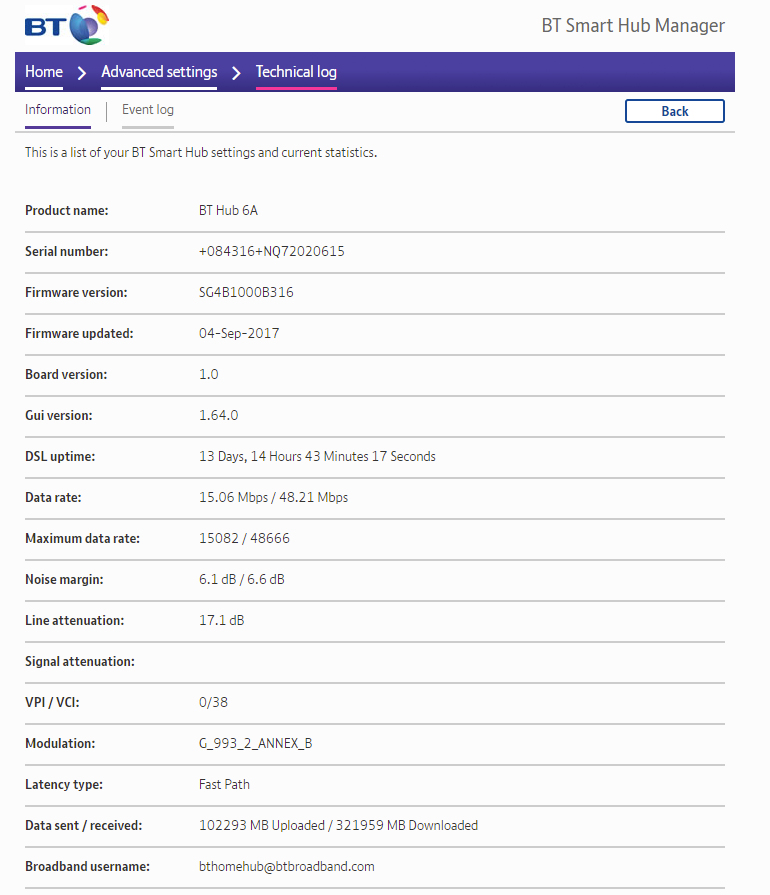Switch to the Event log tab
The width and height of the screenshot is (770, 895).
pyautogui.click(x=148, y=110)
